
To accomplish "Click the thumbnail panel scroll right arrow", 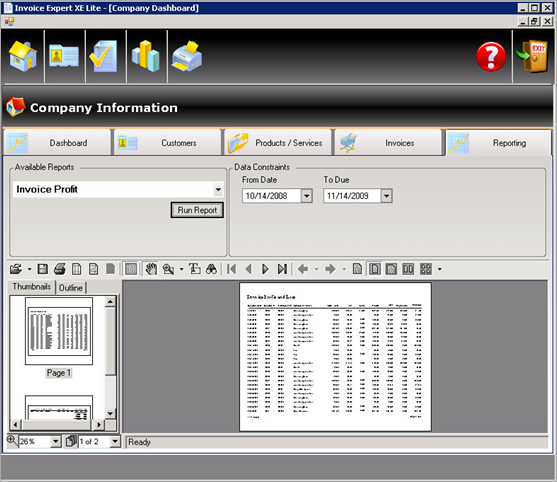I will pos(99,424).
